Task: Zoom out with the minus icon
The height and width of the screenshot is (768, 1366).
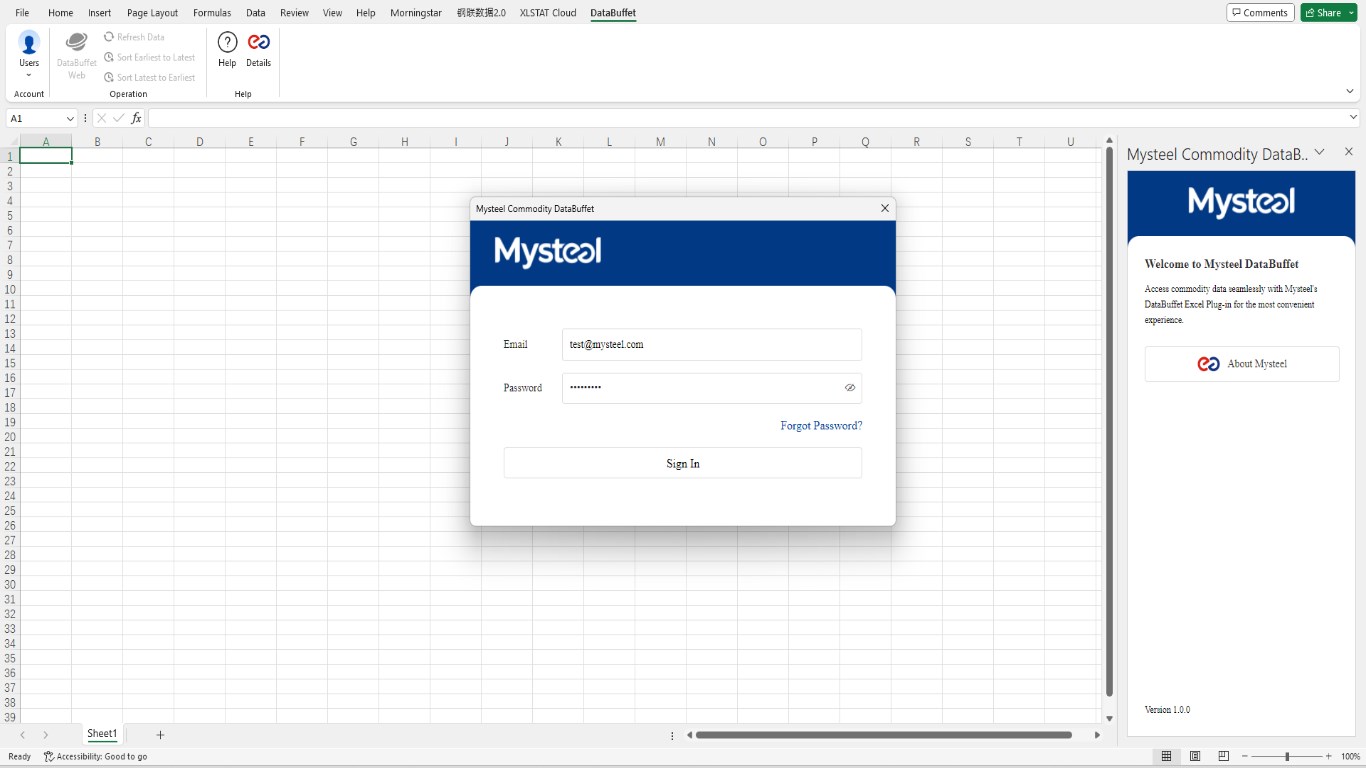Action: (x=1244, y=757)
